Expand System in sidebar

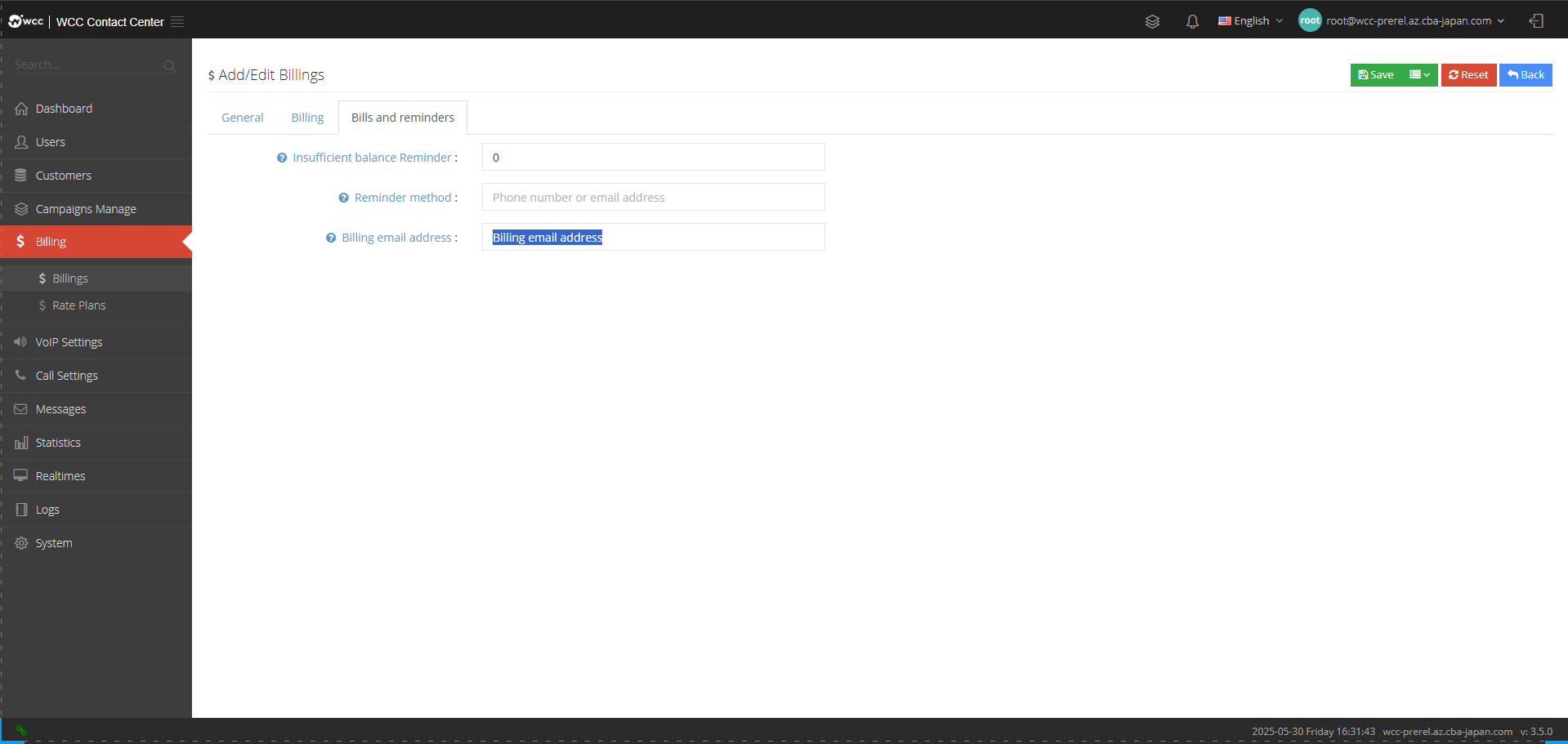tap(96, 543)
